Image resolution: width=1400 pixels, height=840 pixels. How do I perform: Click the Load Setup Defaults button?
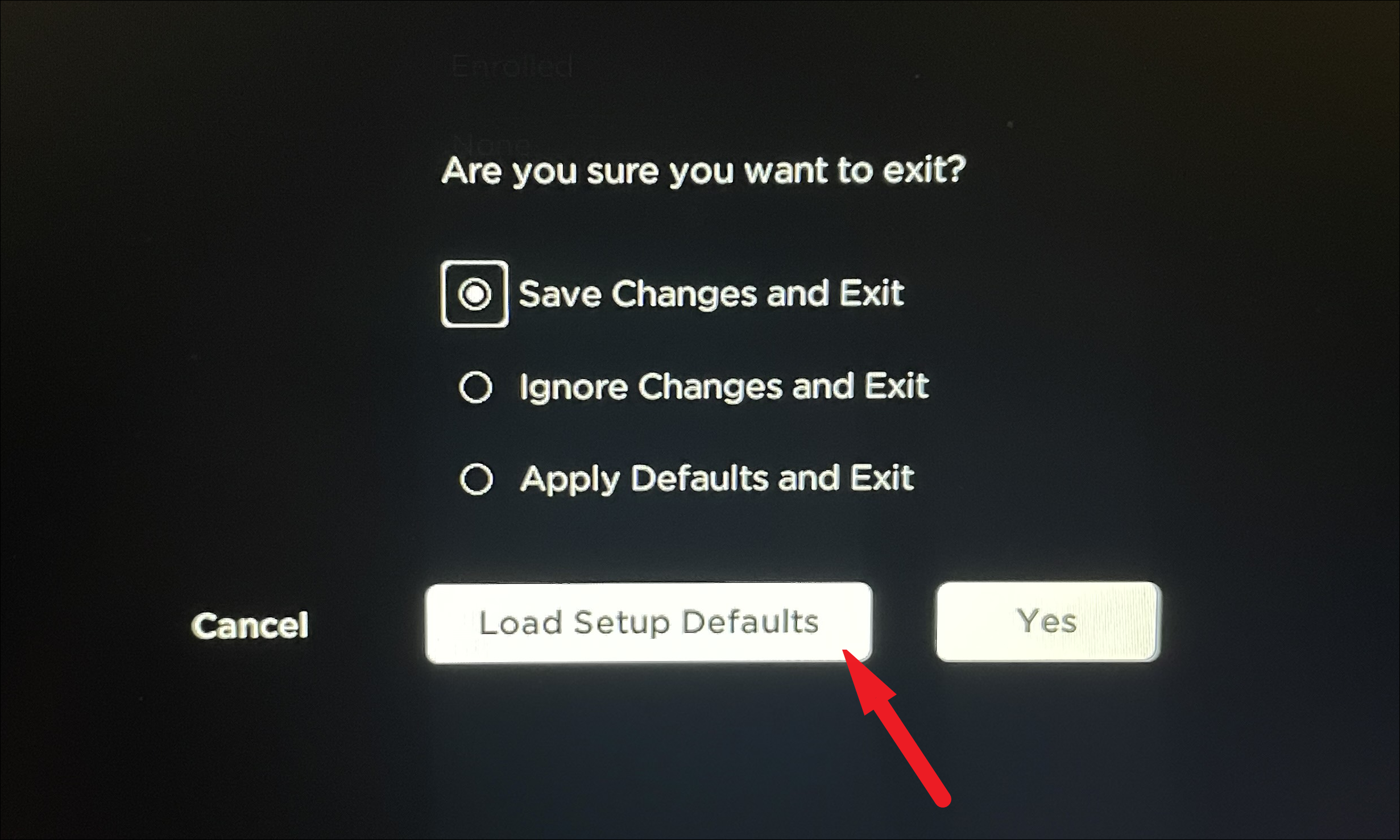point(648,622)
